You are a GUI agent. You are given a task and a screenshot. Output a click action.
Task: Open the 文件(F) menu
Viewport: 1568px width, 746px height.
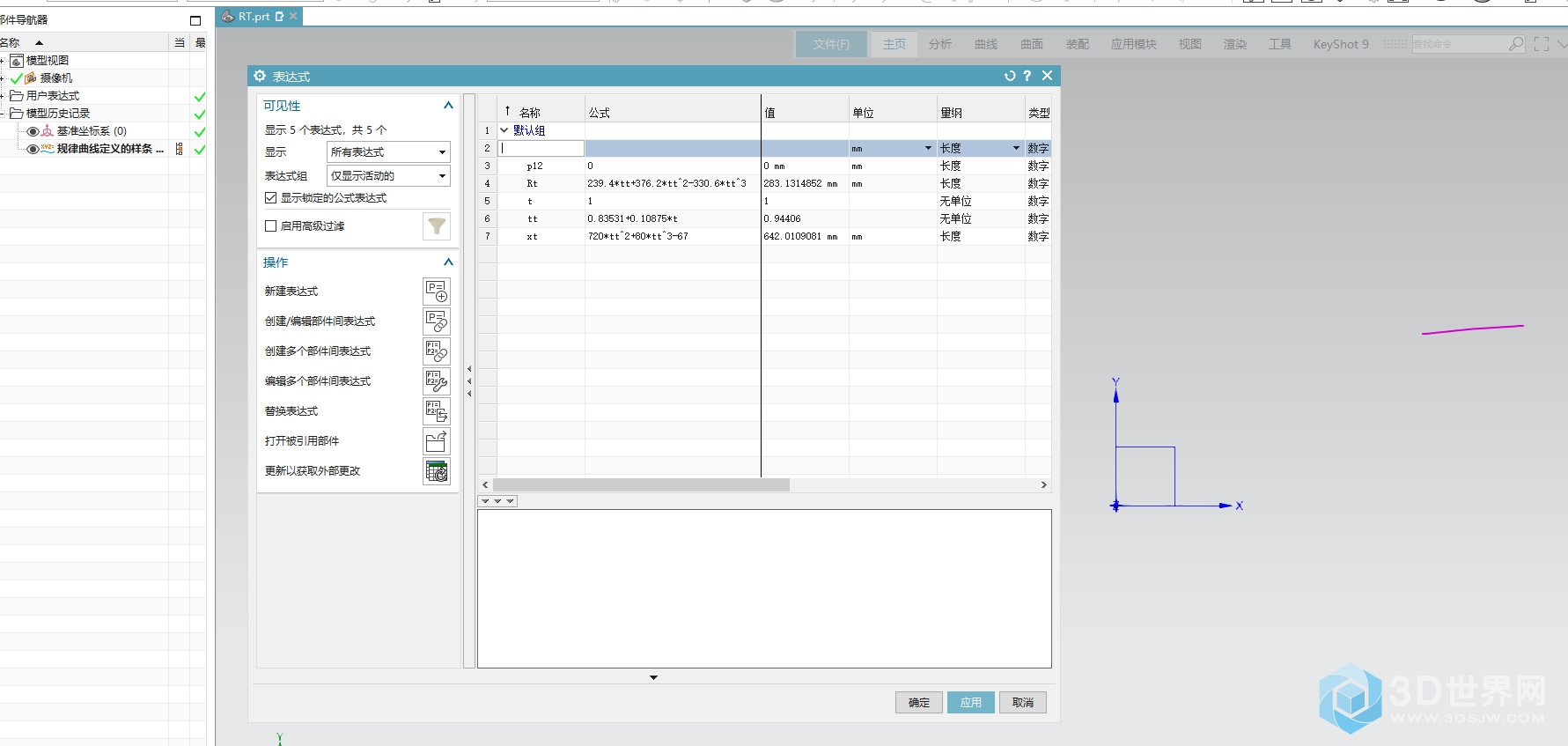(x=831, y=44)
